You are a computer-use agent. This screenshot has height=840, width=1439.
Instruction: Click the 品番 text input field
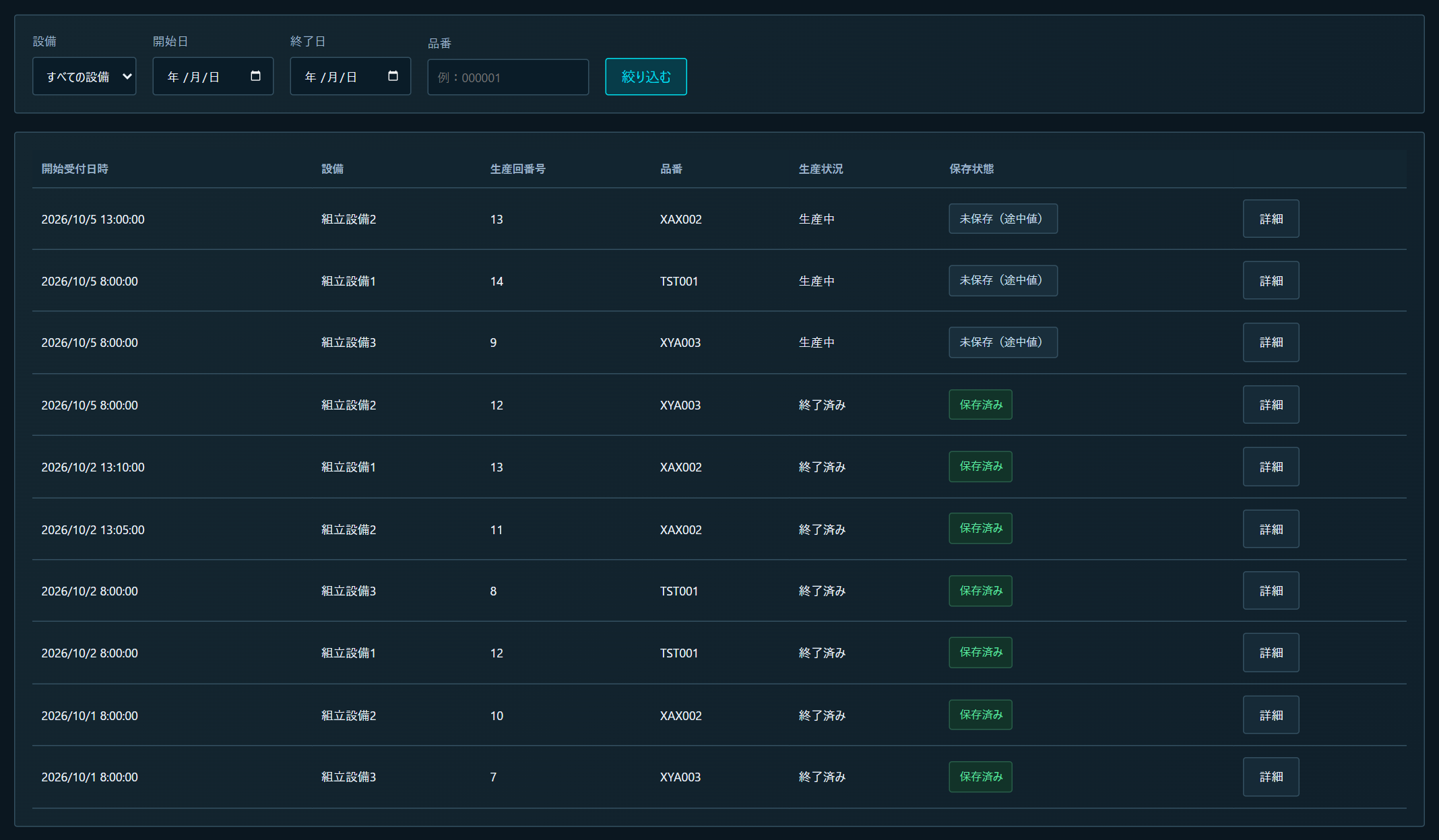point(508,77)
